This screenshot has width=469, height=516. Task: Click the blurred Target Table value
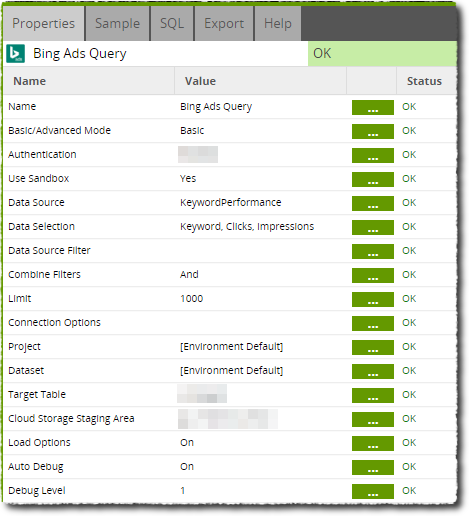[x=202, y=394]
